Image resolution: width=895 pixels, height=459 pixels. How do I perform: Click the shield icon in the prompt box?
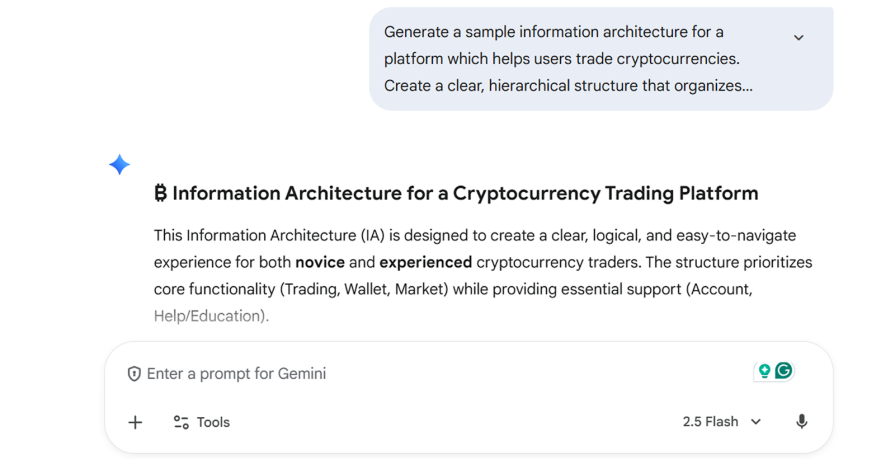click(x=134, y=374)
